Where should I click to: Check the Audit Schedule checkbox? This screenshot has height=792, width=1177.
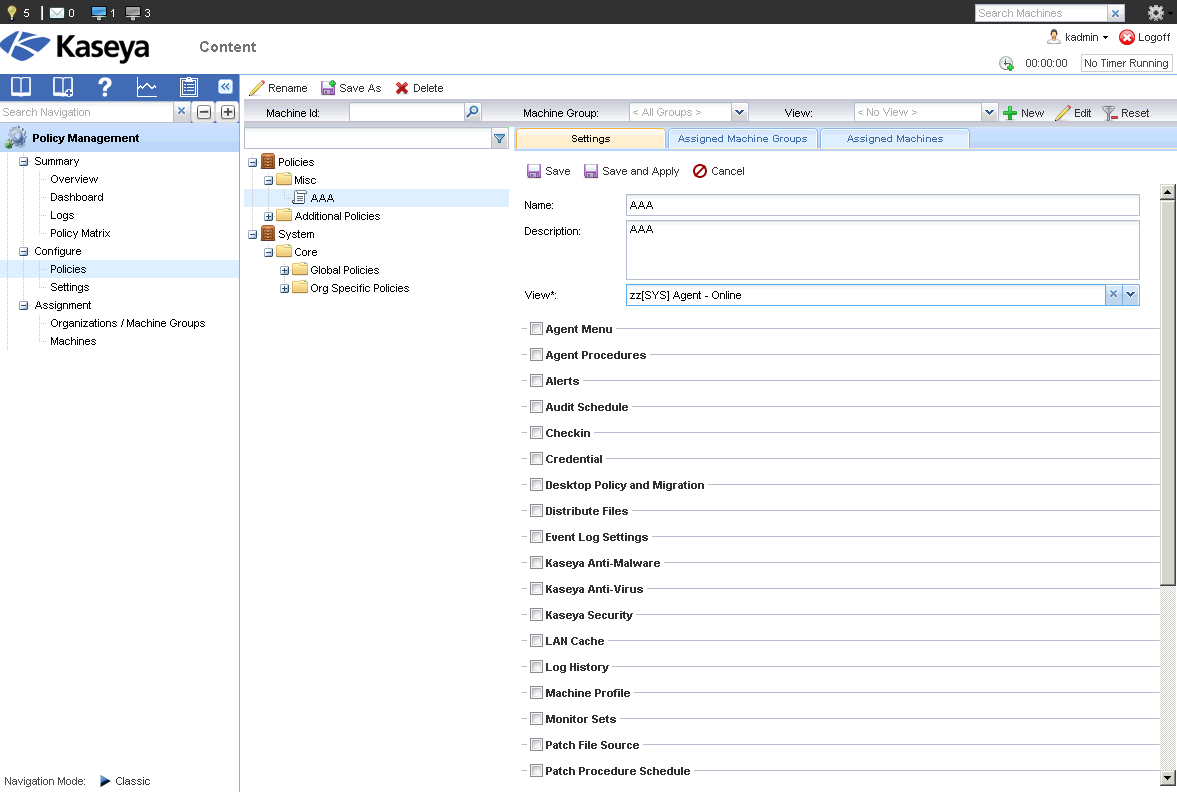[x=537, y=407]
